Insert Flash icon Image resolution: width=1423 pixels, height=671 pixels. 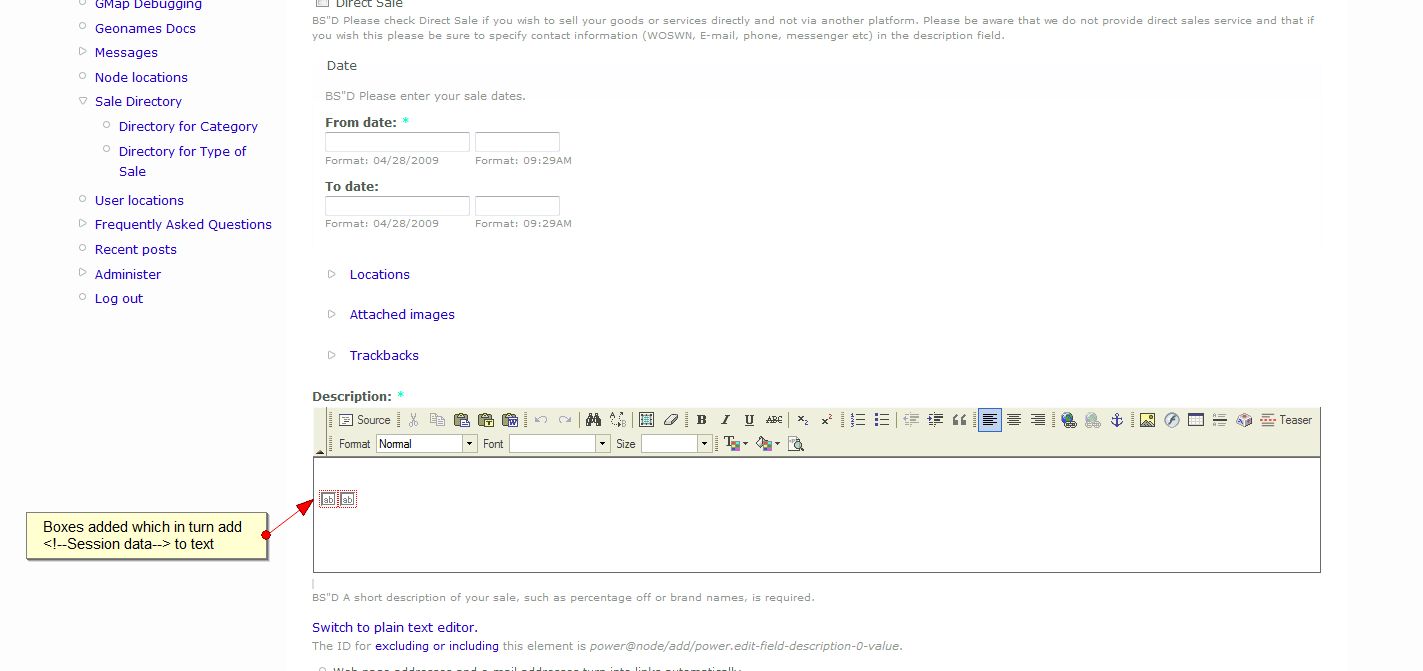click(1171, 420)
